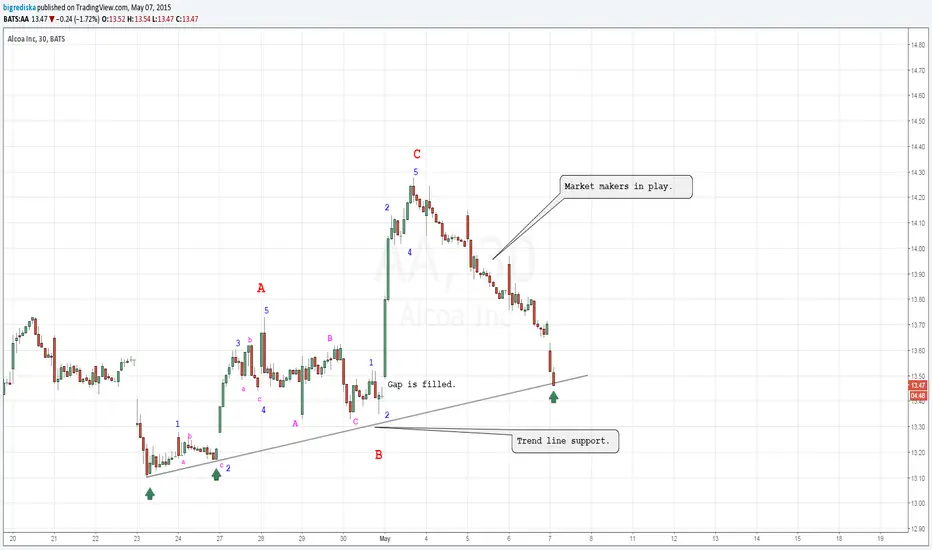Click the blue 5 label under red A
The height and width of the screenshot is (550, 932).
point(266,310)
